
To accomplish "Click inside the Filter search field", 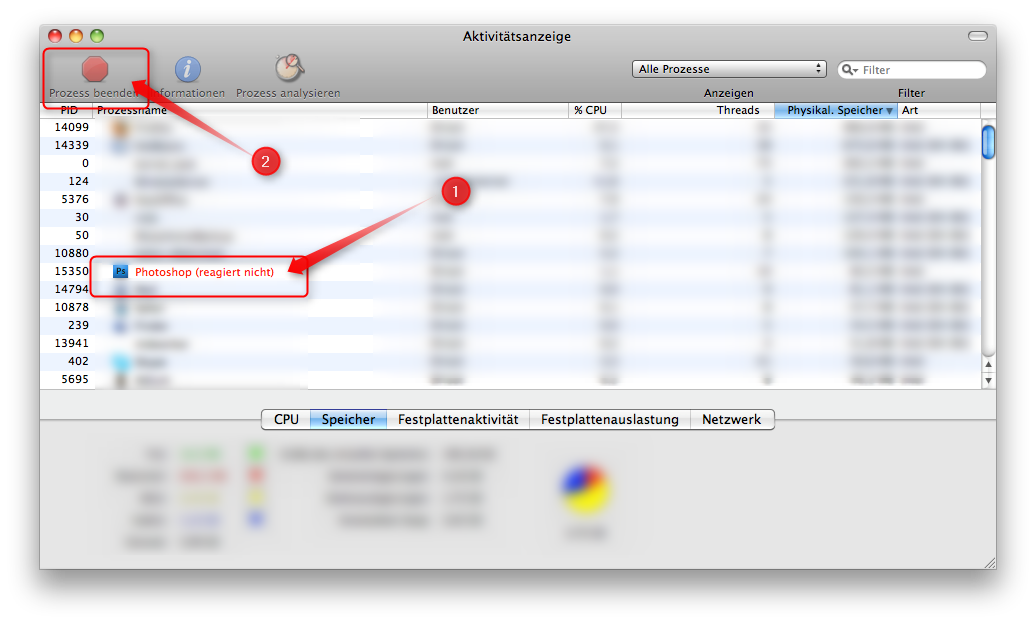I will click(x=915, y=69).
